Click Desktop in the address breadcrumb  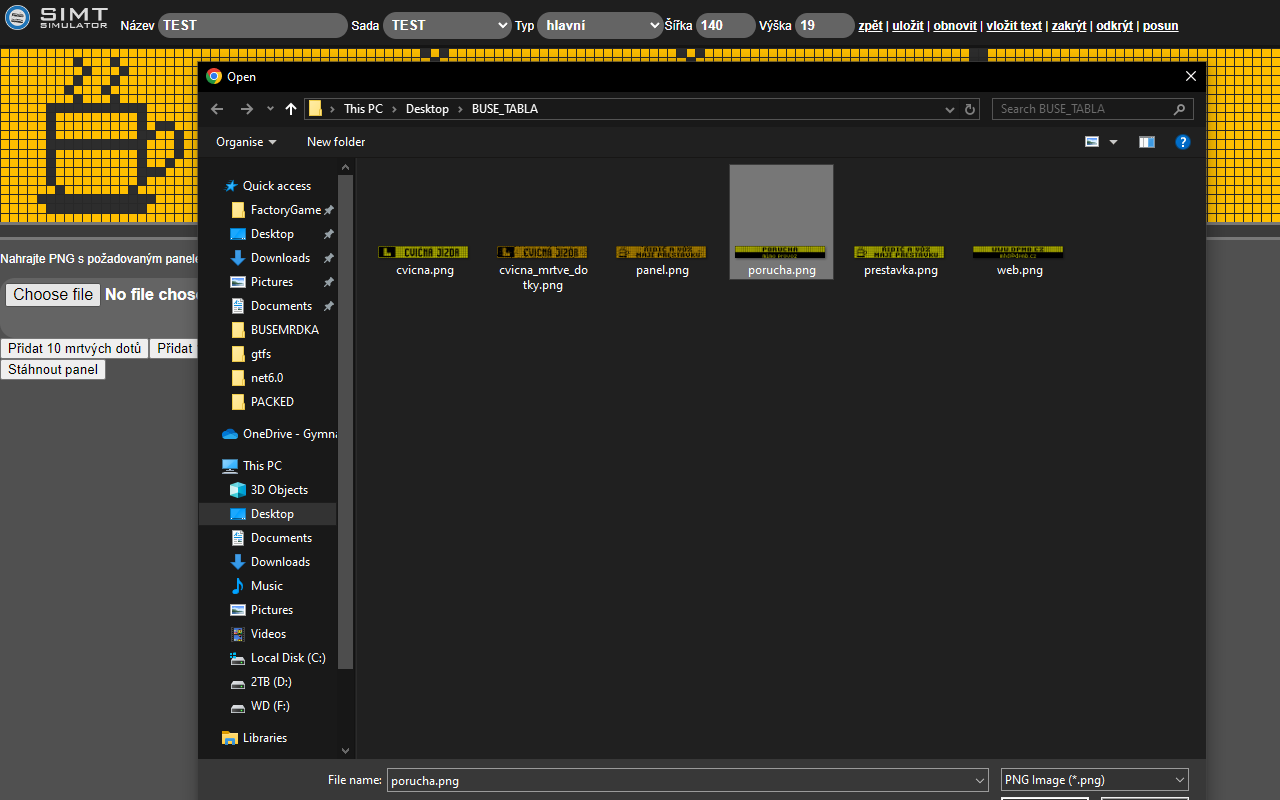coord(427,109)
